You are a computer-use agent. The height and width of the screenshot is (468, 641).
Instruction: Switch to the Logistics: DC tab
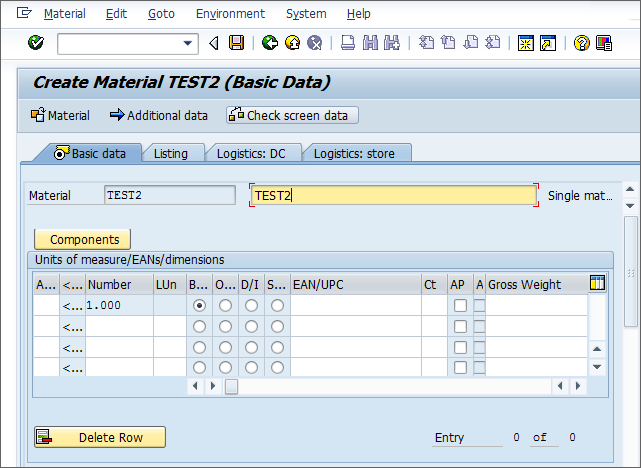251,154
